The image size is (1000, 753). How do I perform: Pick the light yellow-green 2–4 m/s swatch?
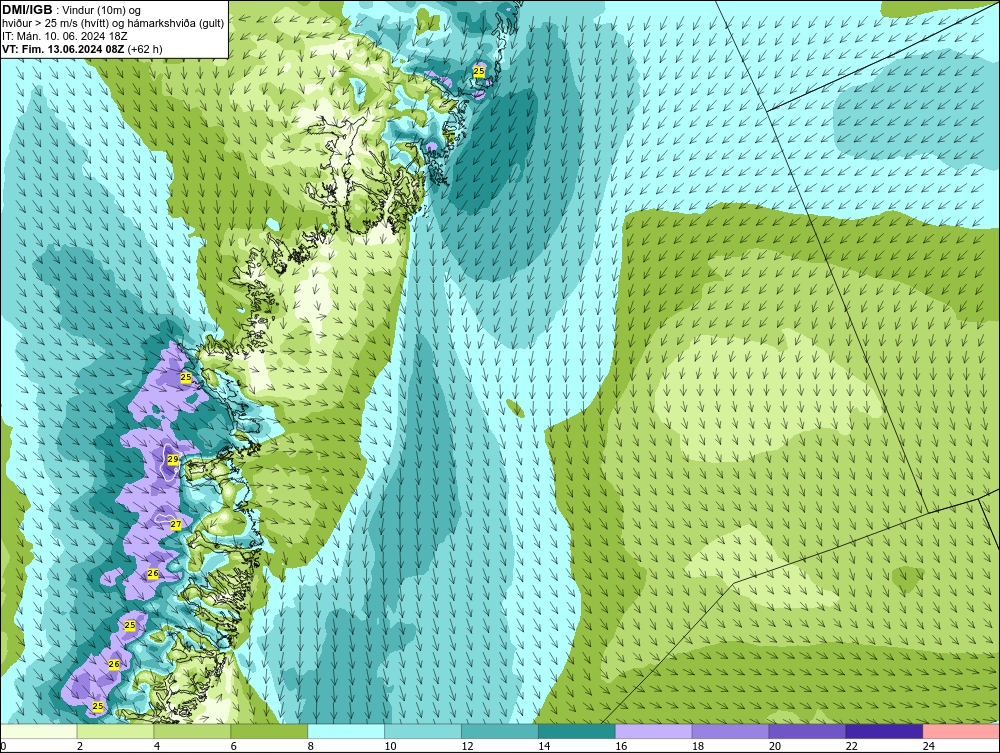point(115,731)
